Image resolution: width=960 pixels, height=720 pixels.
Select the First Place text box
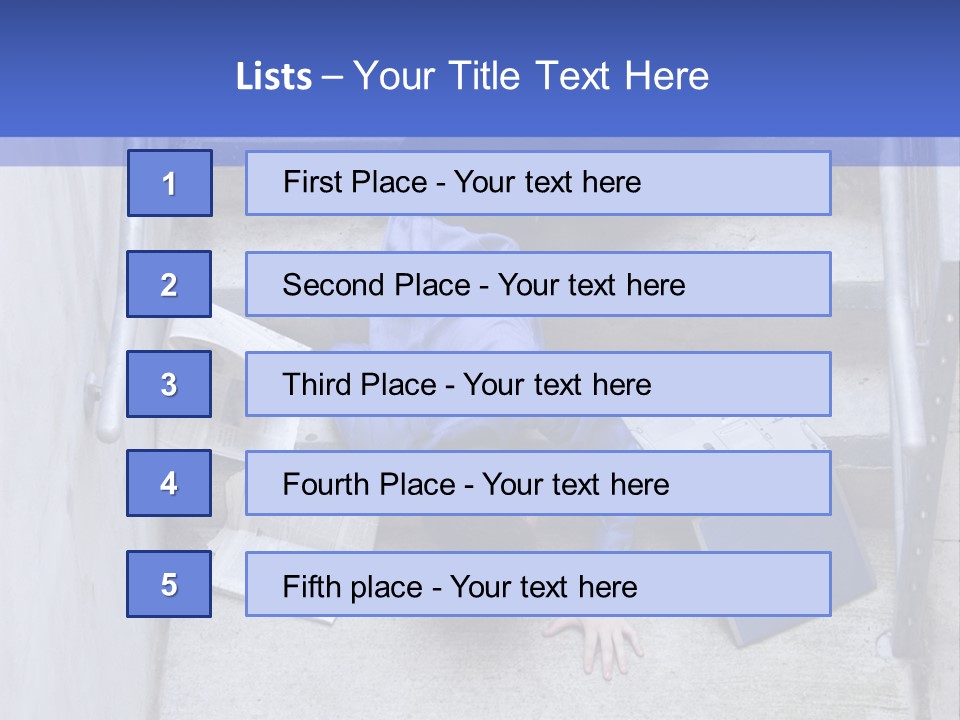pos(538,183)
